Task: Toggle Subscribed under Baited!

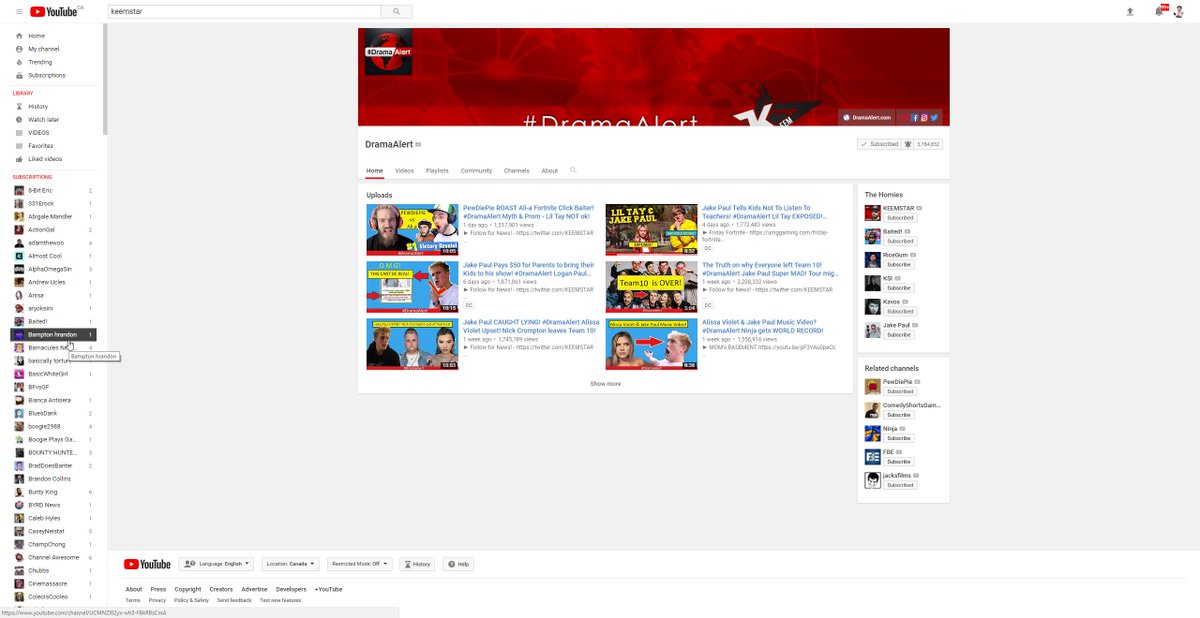Action: point(900,241)
